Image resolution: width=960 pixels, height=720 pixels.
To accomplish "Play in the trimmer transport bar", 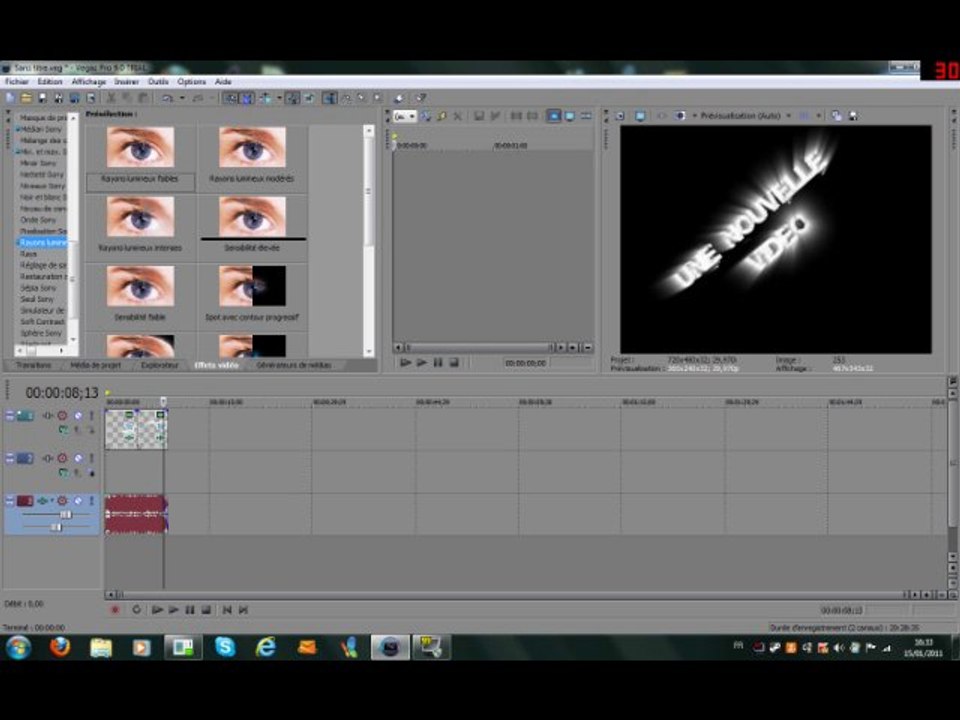I will [x=422, y=362].
